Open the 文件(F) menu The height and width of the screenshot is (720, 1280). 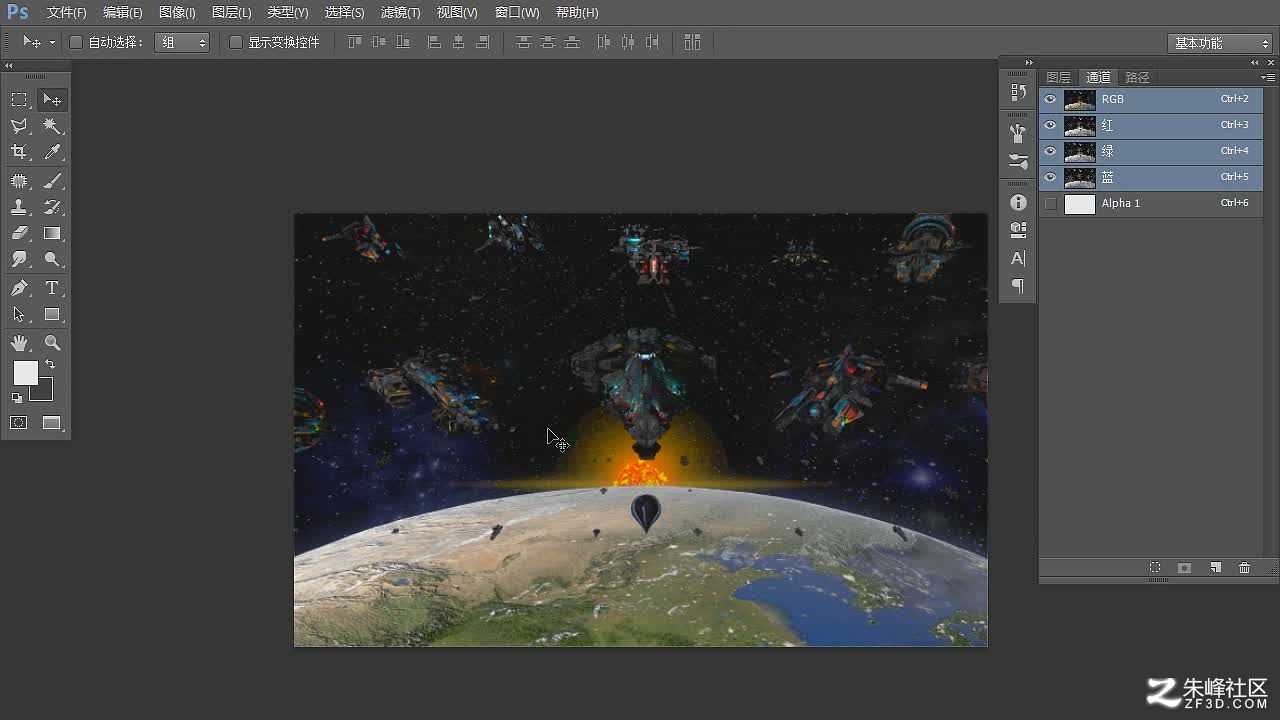point(67,12)
